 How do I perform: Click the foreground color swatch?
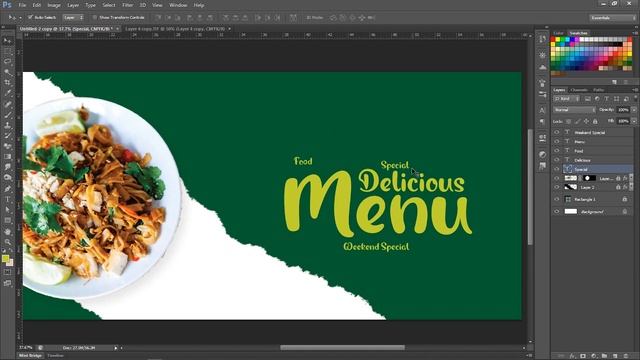click(x=5, y=259)
